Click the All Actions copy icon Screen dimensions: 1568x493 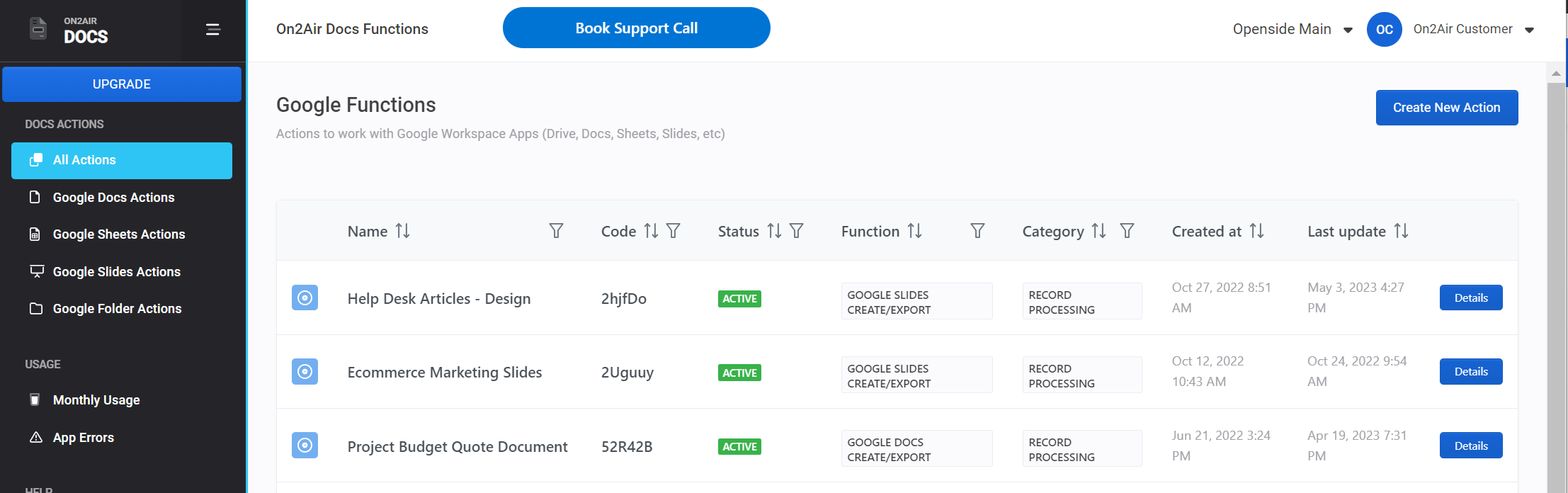coord(36,160)
